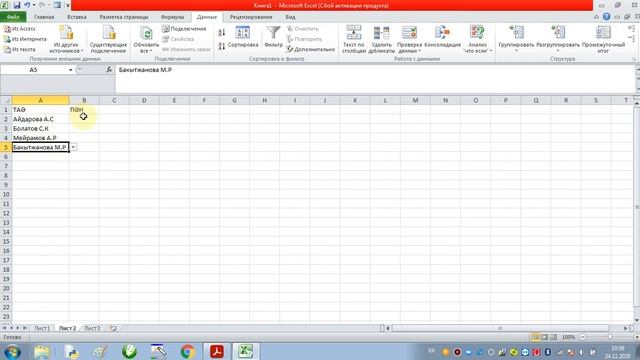The image size is (640, 360).
Task: Select row 10 header
Action: 6,194
